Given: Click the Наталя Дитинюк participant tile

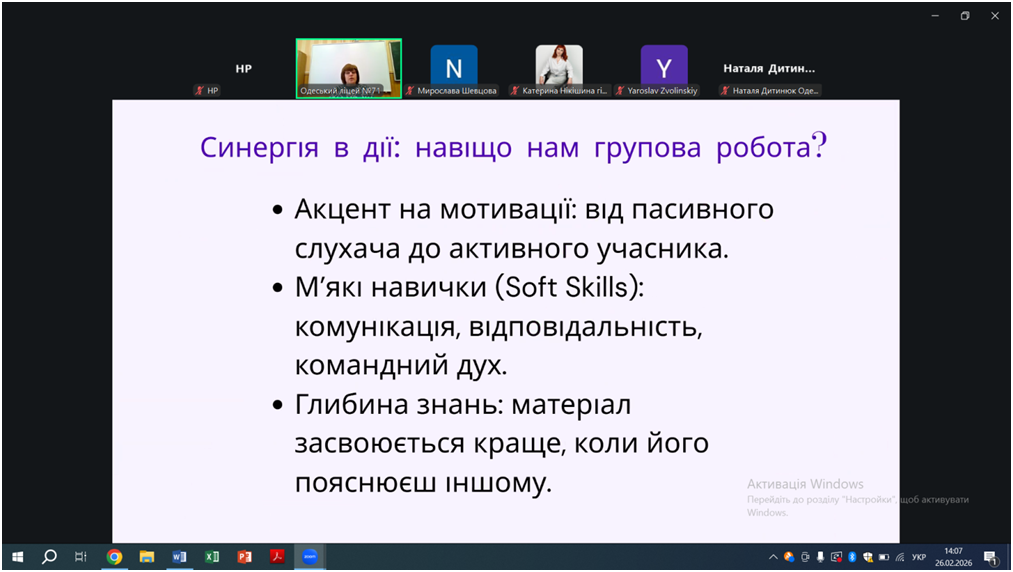Looking at the screenshot, I should (x=769, y=69).
